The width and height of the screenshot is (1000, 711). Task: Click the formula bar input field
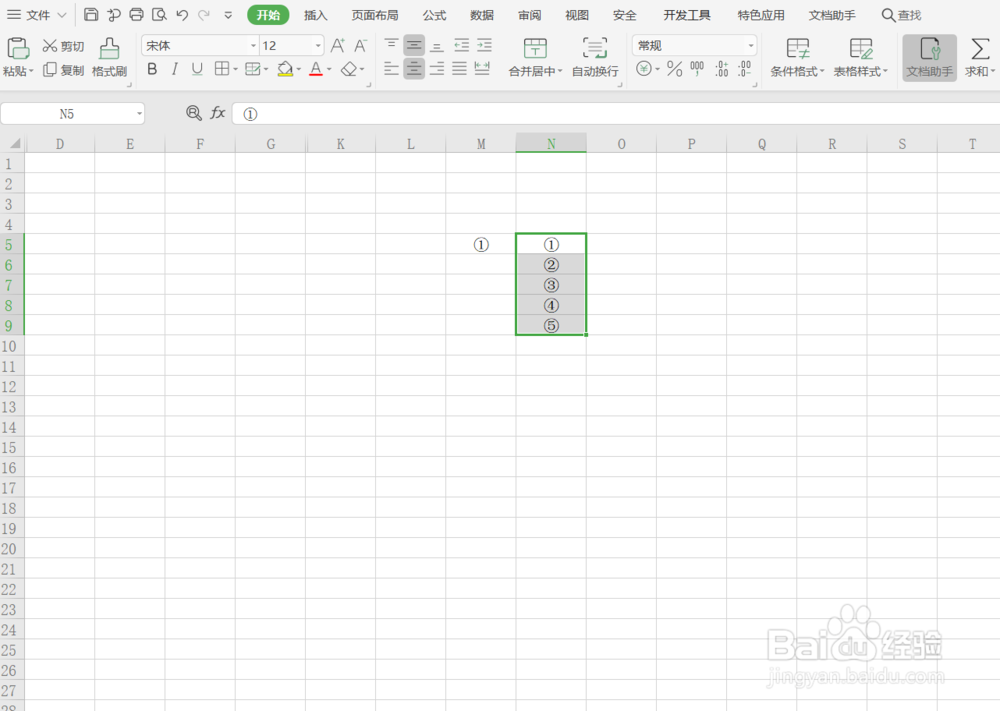pos(615,114)
